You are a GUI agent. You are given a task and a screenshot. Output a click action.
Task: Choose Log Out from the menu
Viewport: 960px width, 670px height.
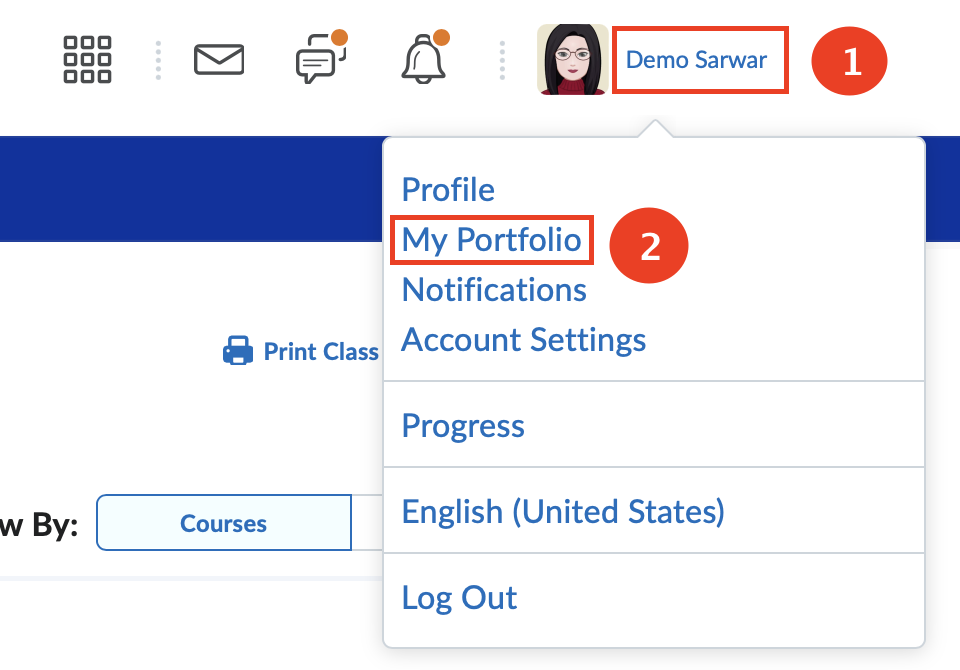pos(459,598)
